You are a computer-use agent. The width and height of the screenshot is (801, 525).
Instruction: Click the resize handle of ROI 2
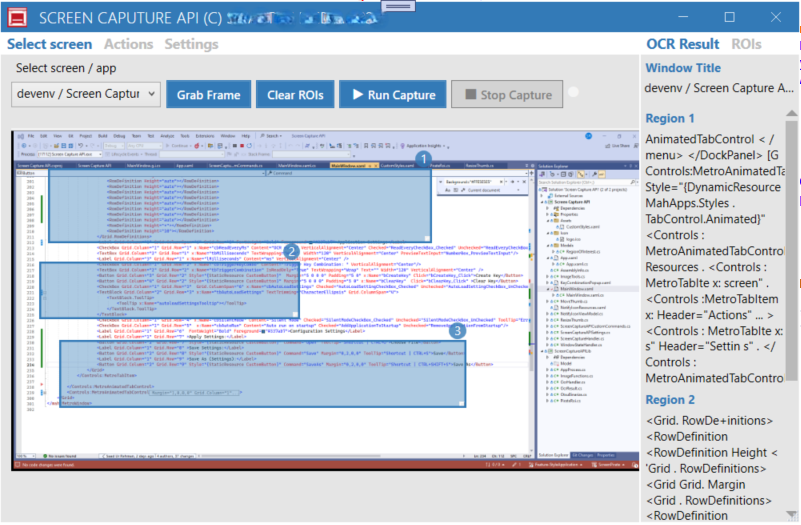click(x=295, y=315)
